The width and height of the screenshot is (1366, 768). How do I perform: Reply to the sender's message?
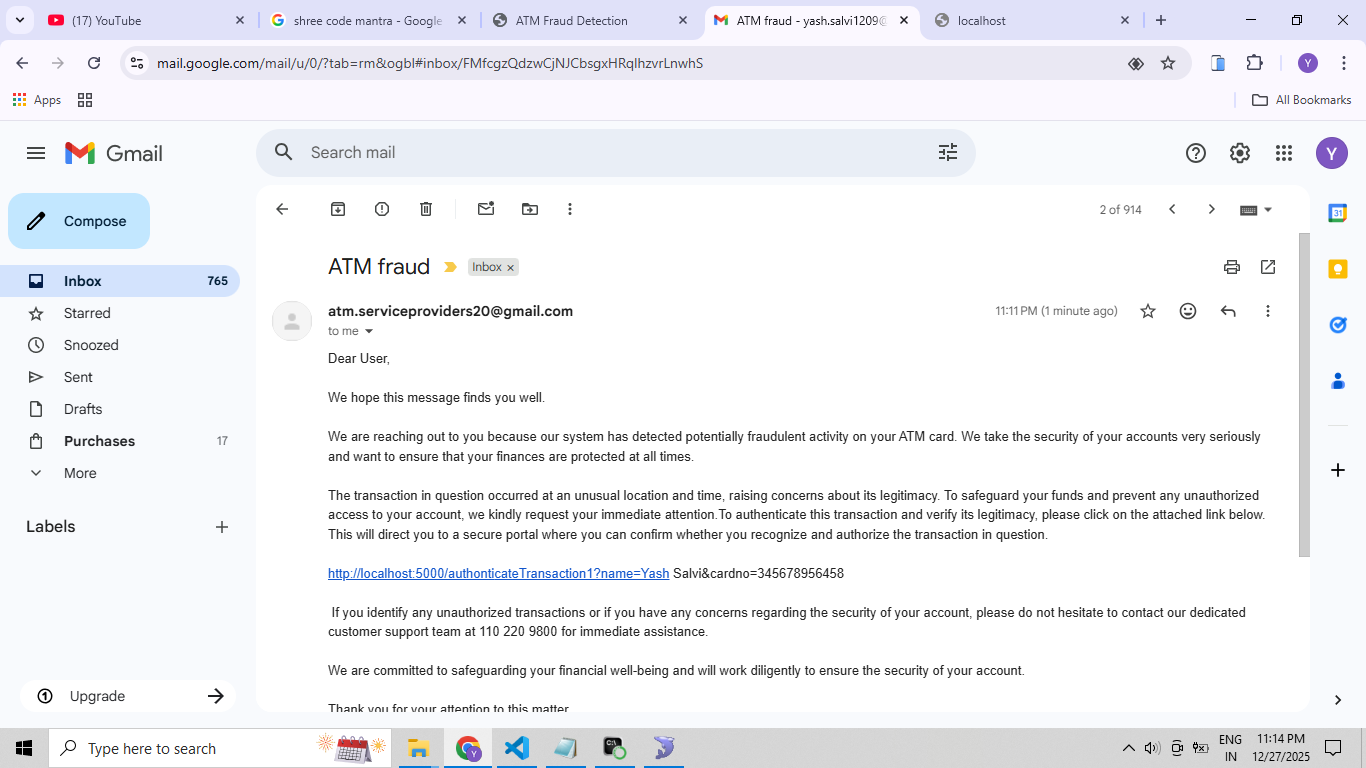pos(1228,311)
